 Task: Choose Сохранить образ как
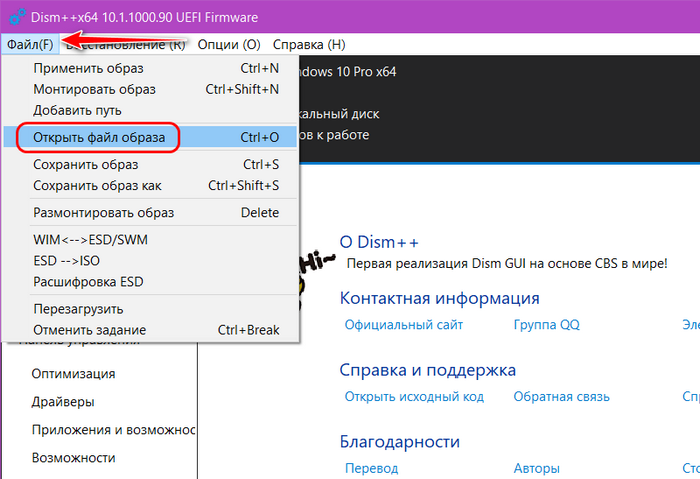(x=150, y=186)
